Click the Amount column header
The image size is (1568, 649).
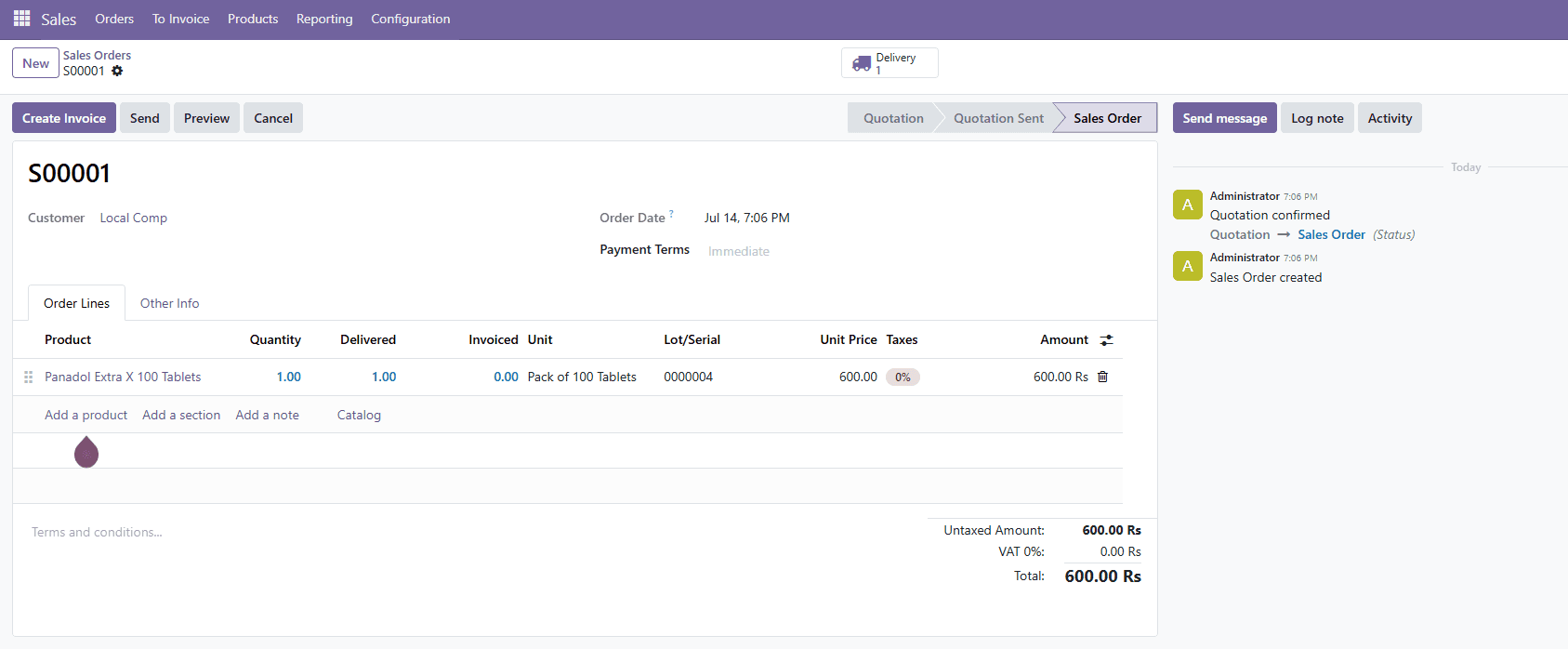point(1064,339)
